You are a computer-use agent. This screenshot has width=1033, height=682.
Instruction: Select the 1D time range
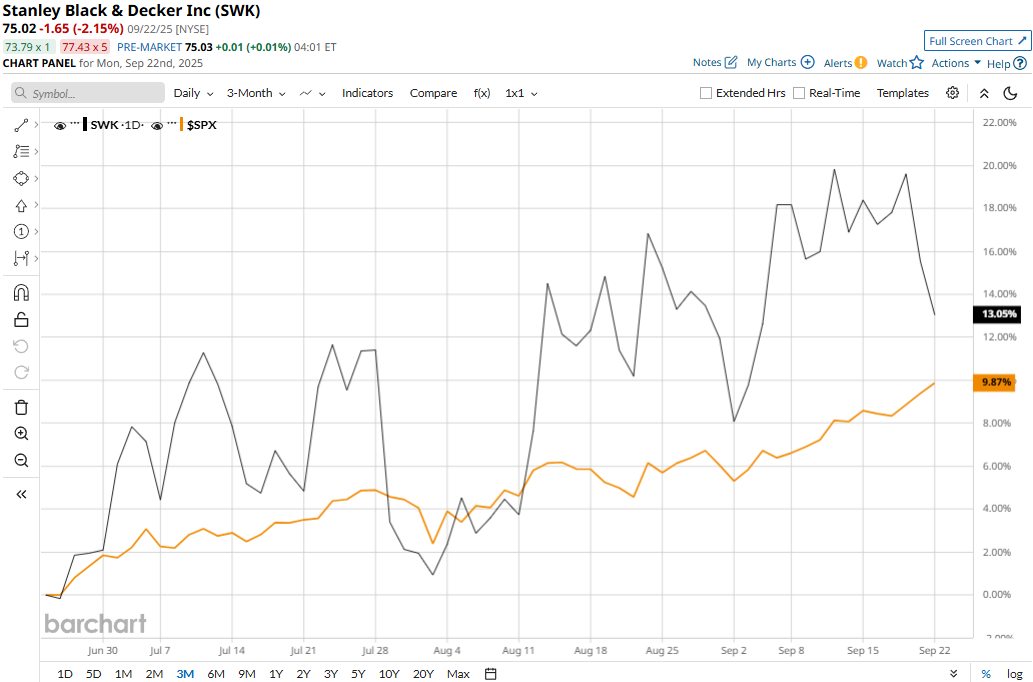click(65, 673)
